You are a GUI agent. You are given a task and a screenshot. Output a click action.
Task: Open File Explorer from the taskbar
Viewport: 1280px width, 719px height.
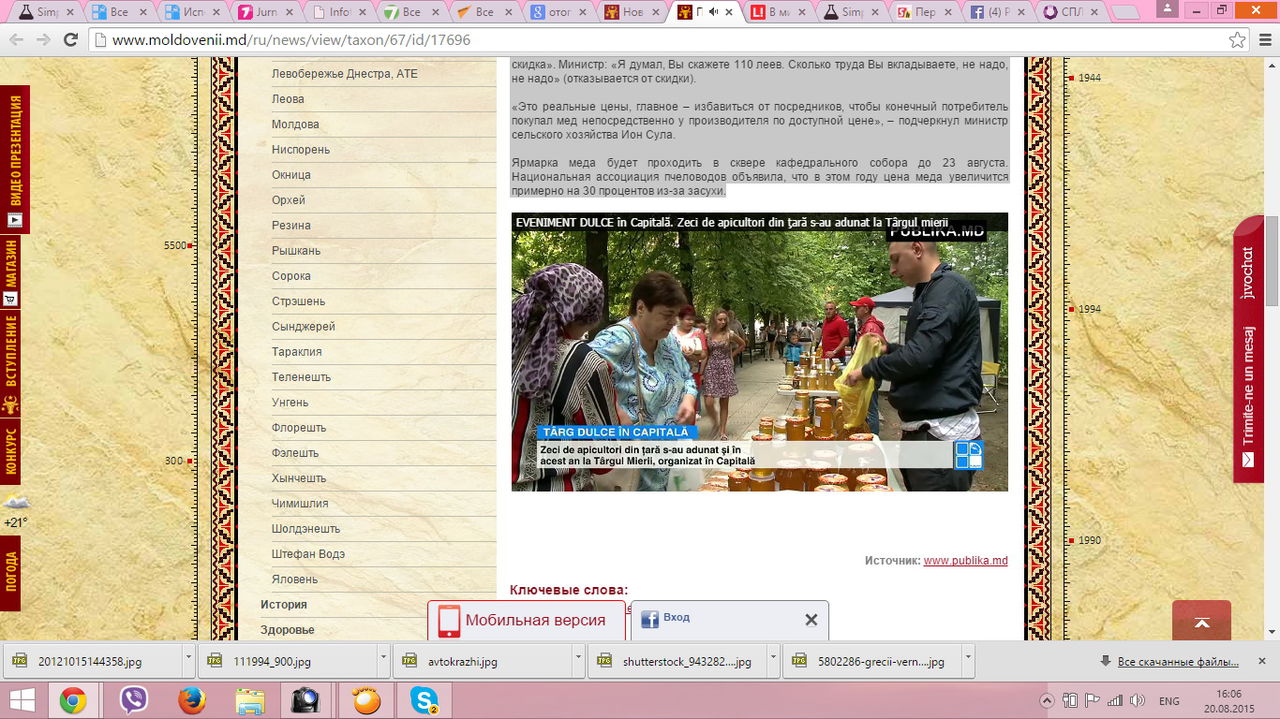click(x=250, y=700)
